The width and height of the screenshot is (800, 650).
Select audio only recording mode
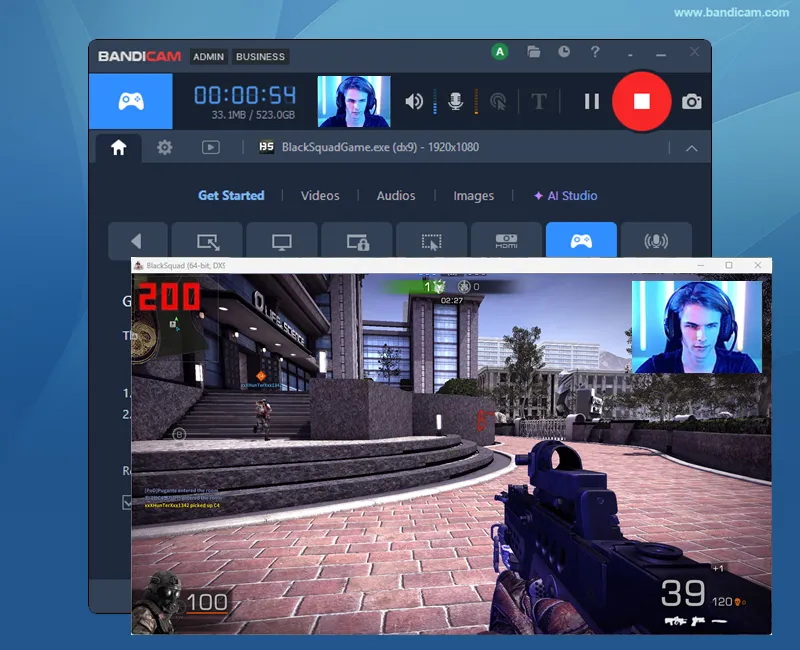656,240
